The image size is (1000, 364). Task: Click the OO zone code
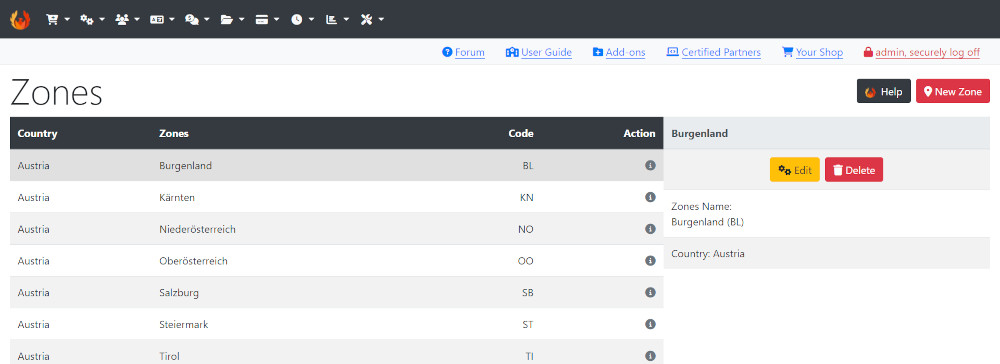point(526,261)
